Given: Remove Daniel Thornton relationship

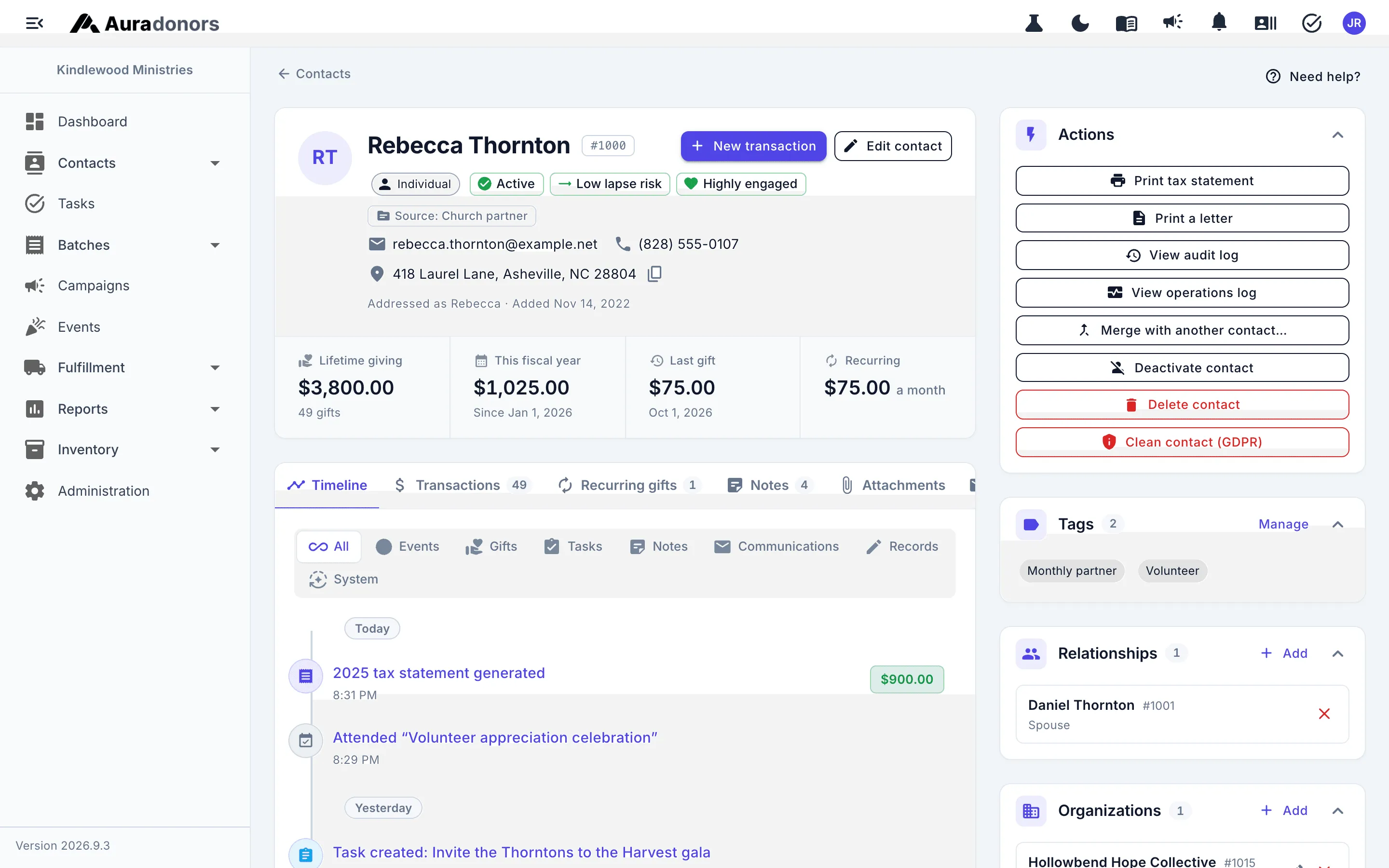Looking at the screenshot, I should (1324, 714).
